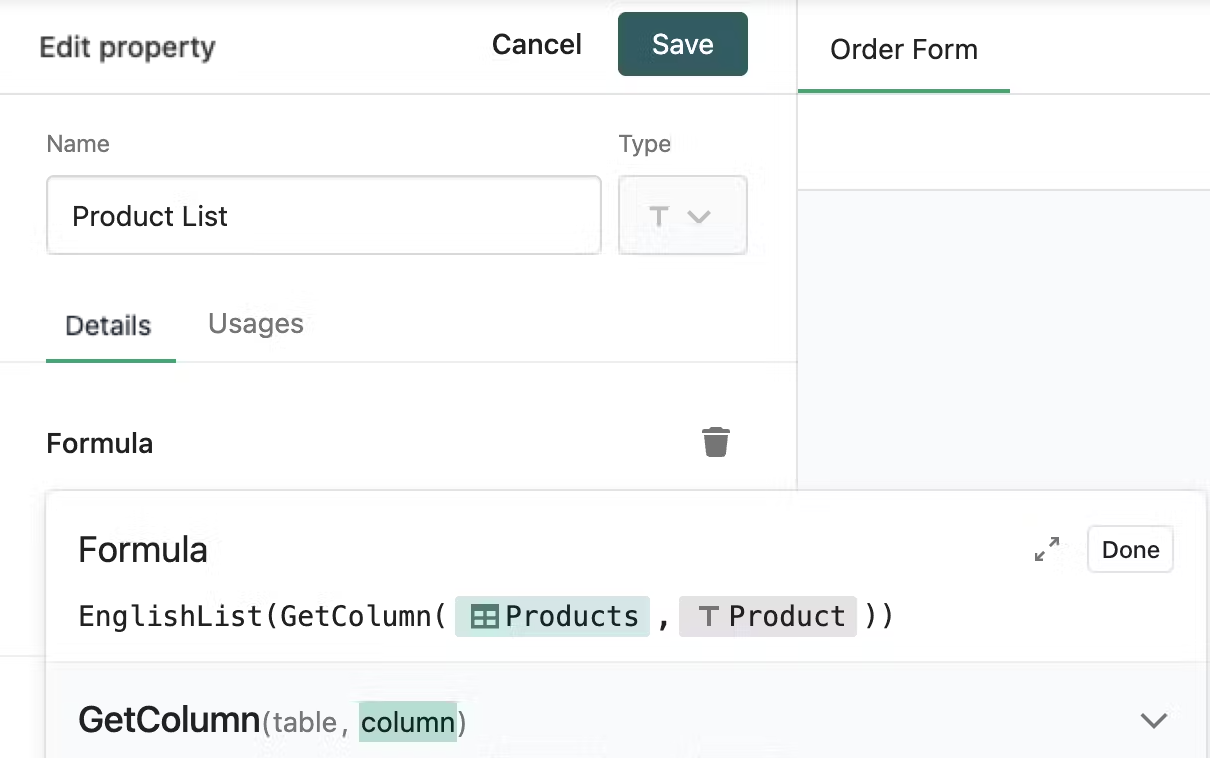Delete the formula with trash icon
This screenshot has width=1210, height=758.
pyautogui.click(x=716, y=442)
